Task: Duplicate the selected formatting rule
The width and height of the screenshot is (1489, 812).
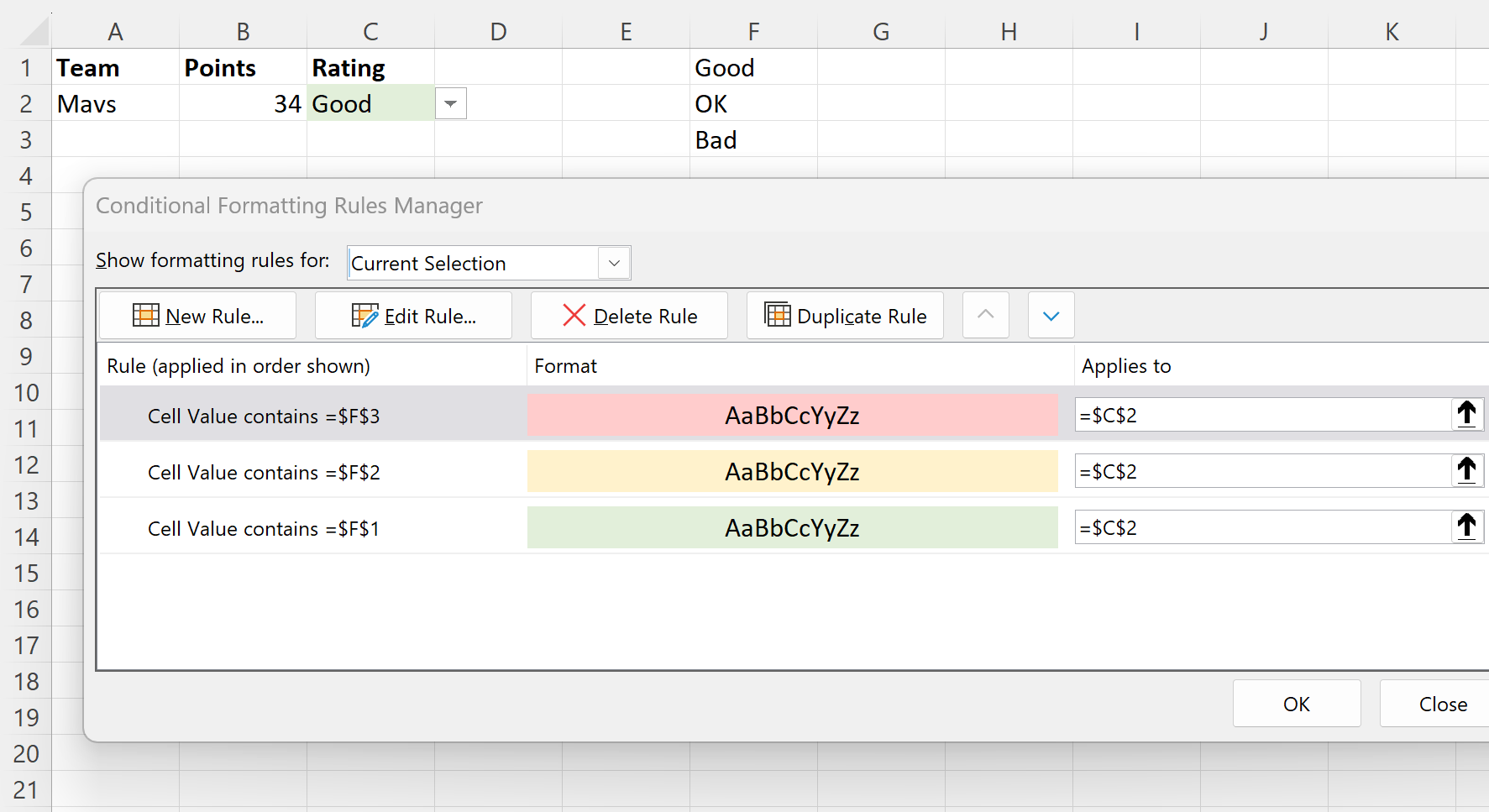Action: (x=845, y=316)
